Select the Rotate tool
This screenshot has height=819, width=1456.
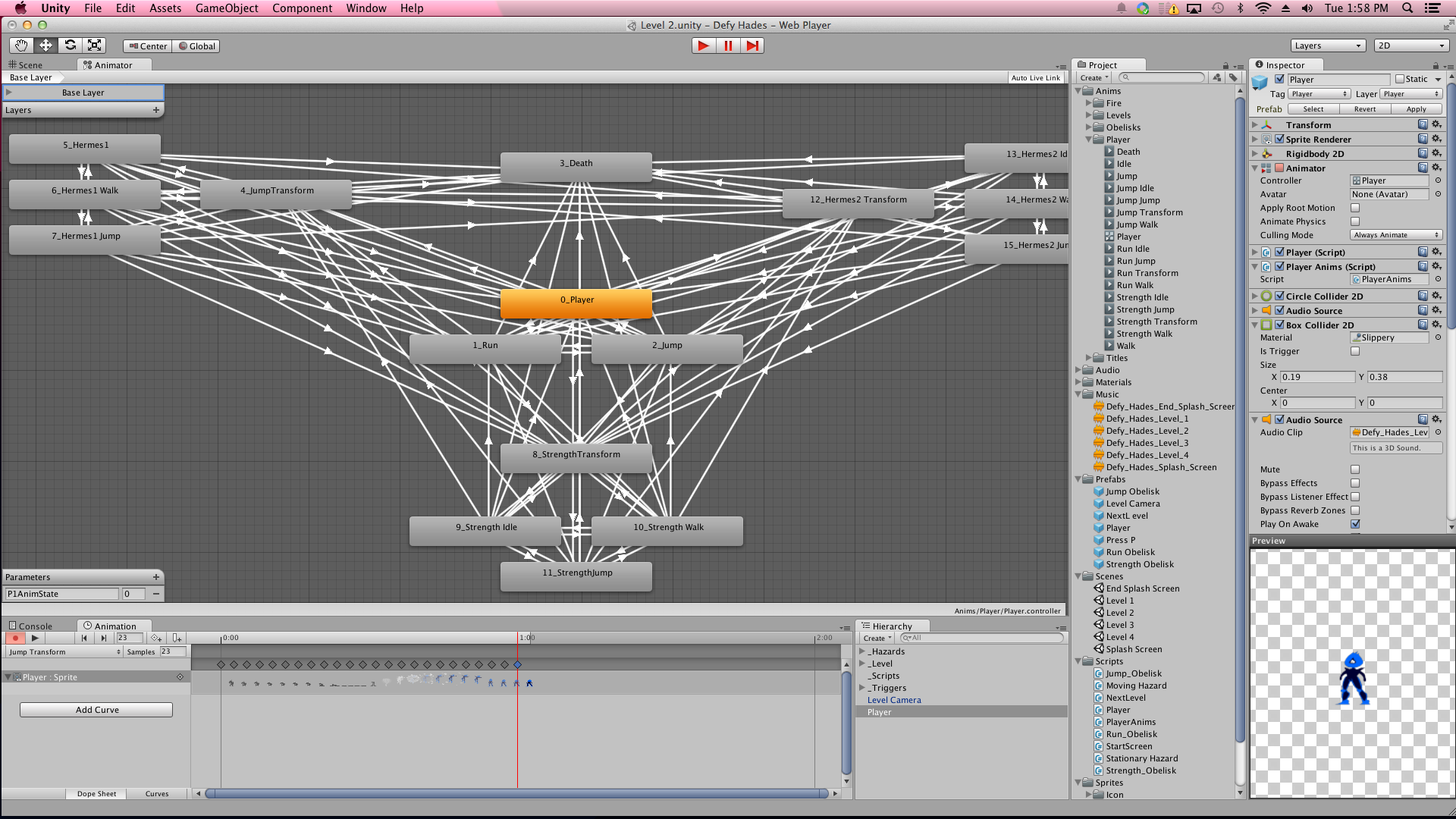tap(70, 45)
